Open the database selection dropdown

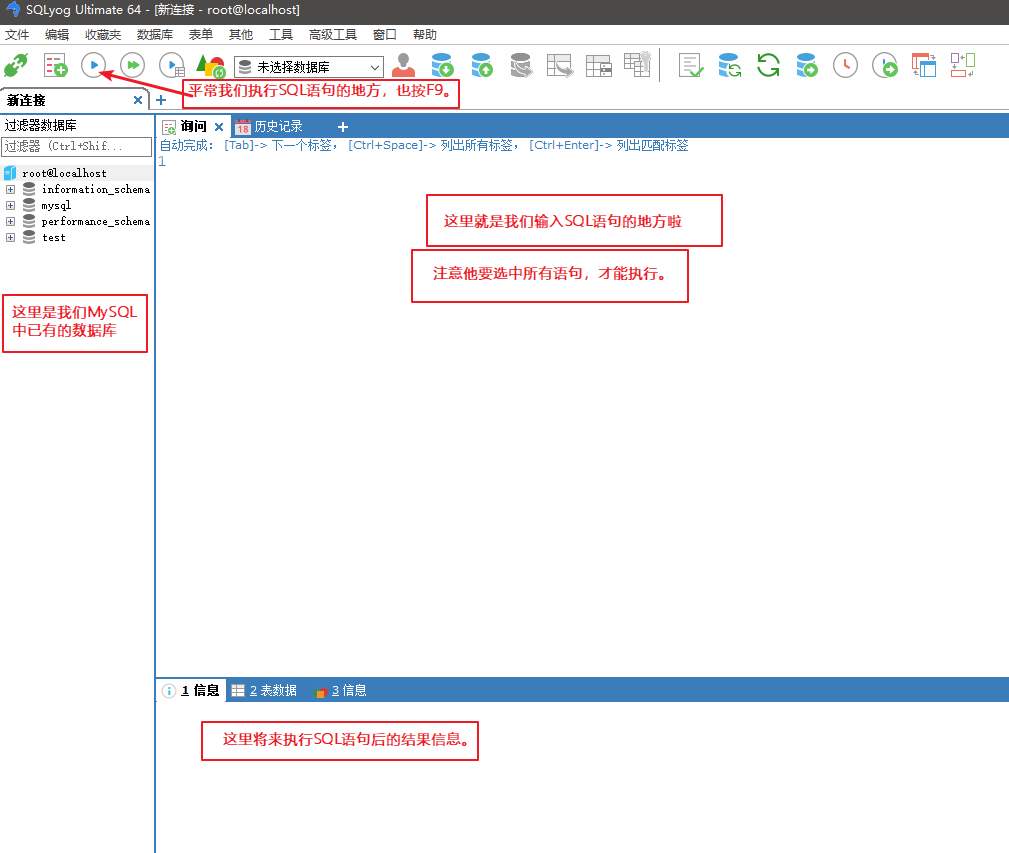tap(310, 66)
